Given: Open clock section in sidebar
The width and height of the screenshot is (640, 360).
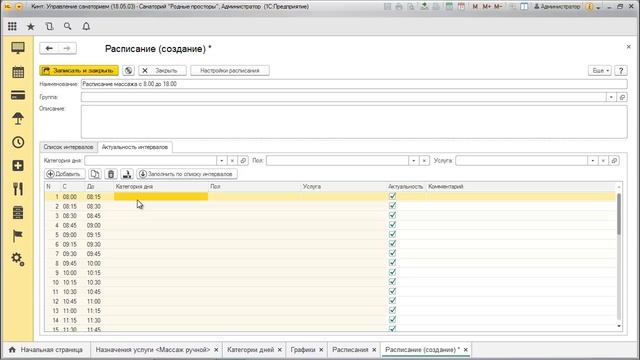Looking at the screenshot, I should click(18, 142).
